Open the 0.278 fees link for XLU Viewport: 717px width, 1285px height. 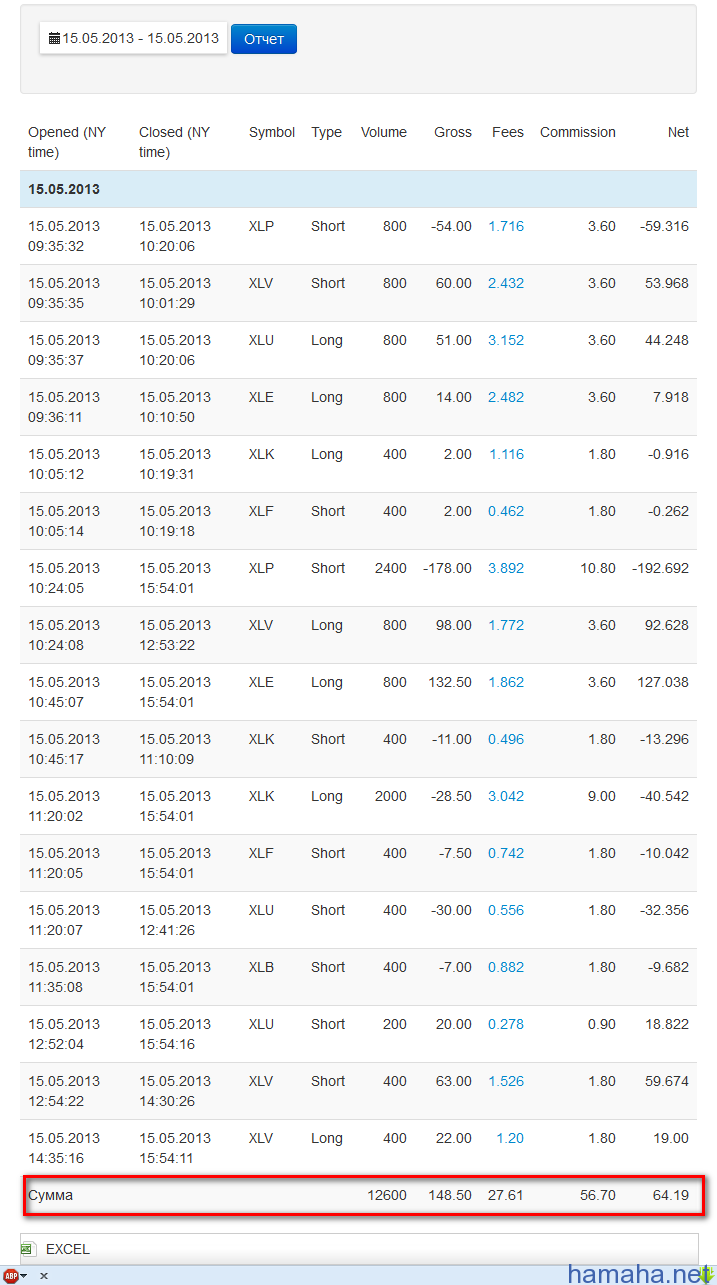[x=506, y=1024]
